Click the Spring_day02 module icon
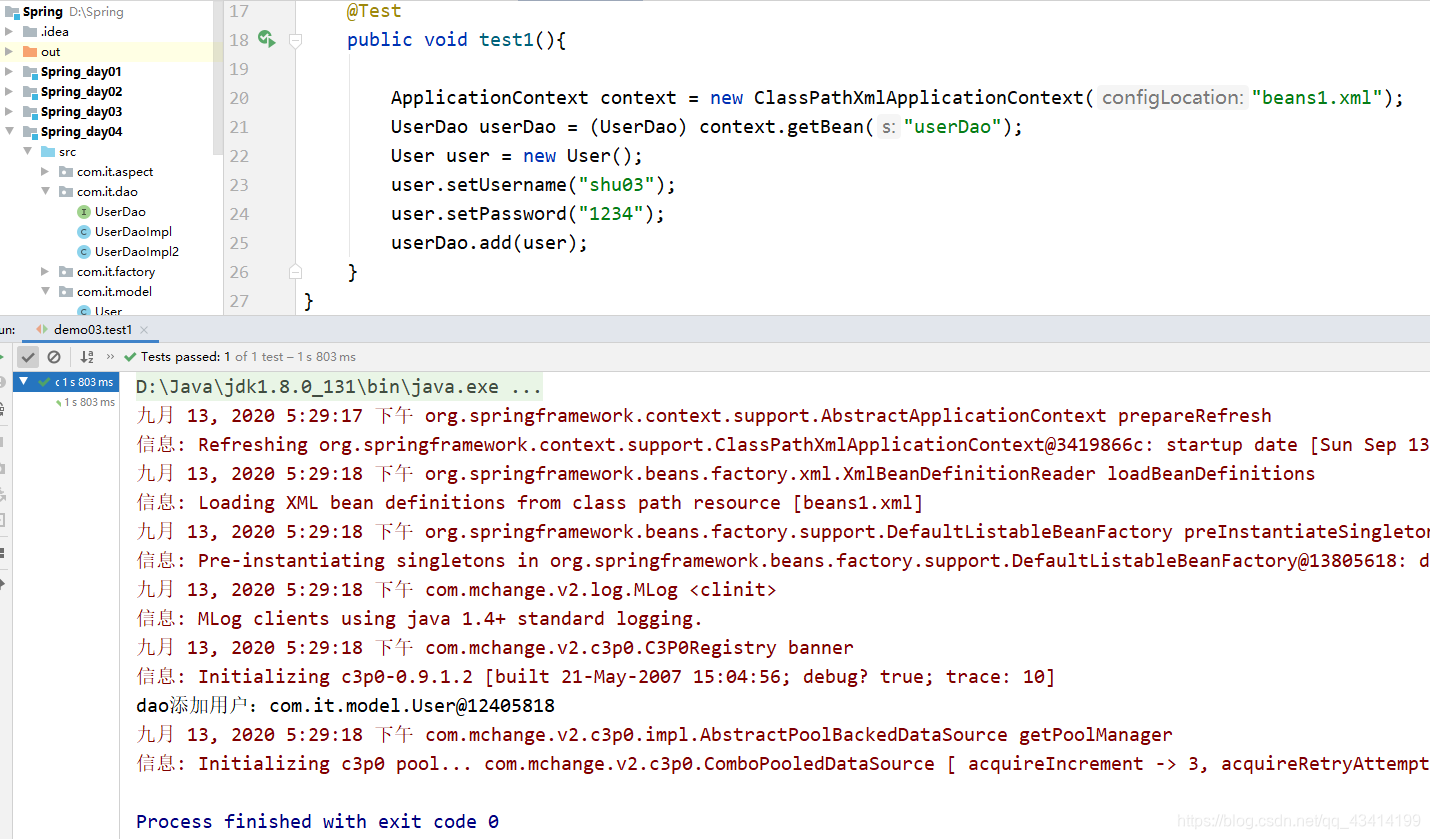This screenshot has width=1430, height=839. [30, 91]
